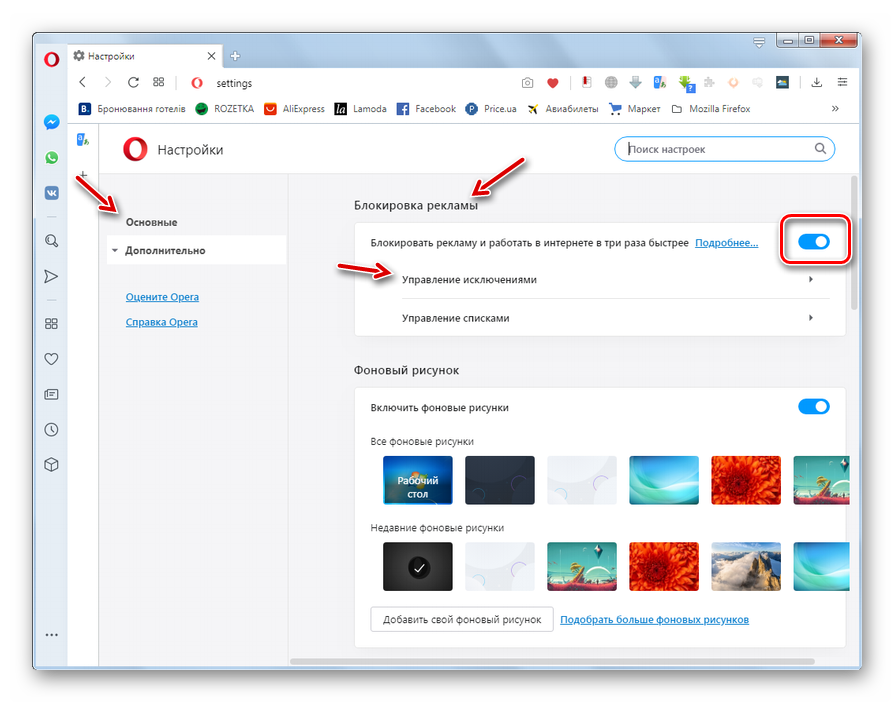Select checked black recent wallpaper

[418, 567]
